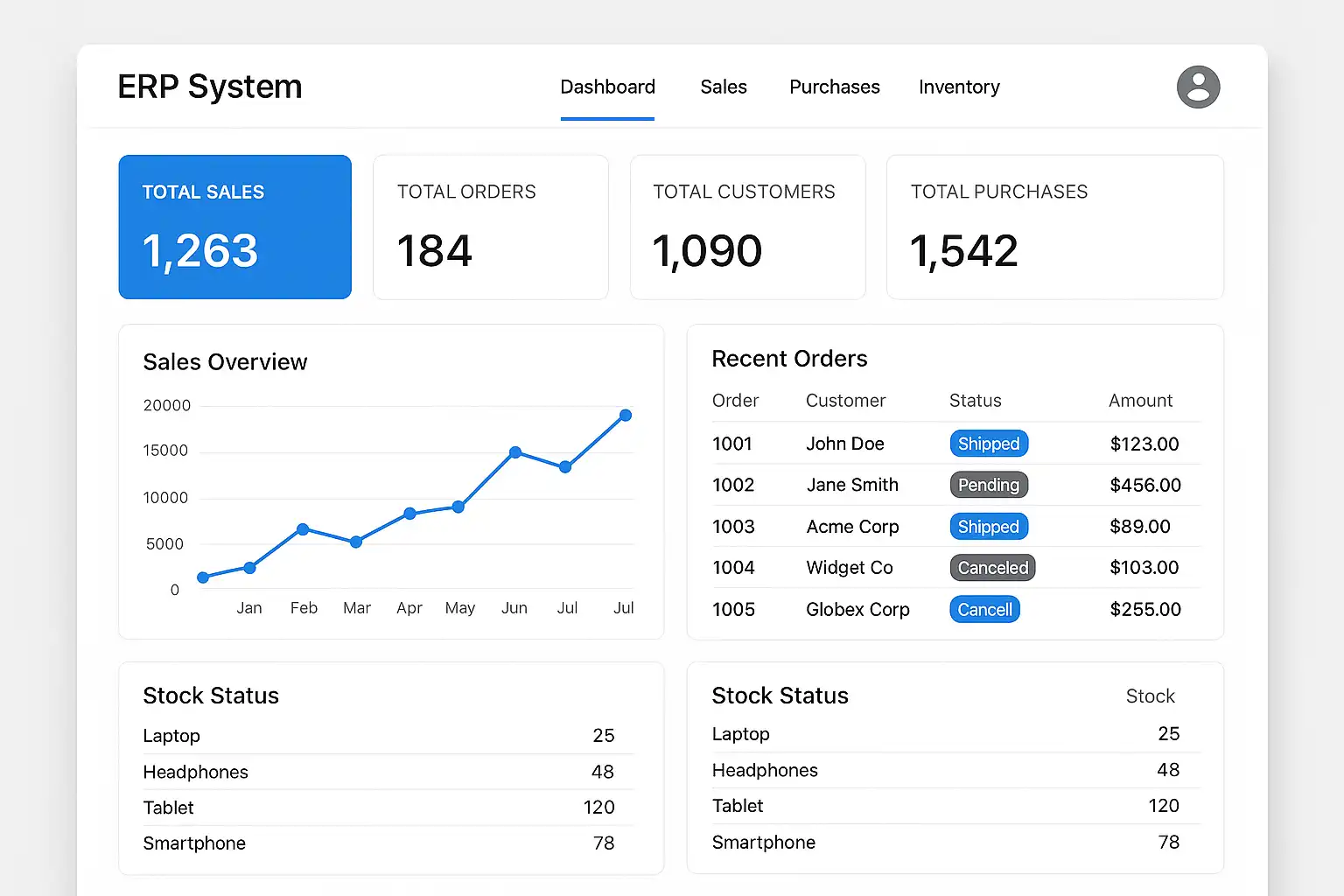Click the Total Customers card
This screenshot has height=896, width=1344.
747,227
